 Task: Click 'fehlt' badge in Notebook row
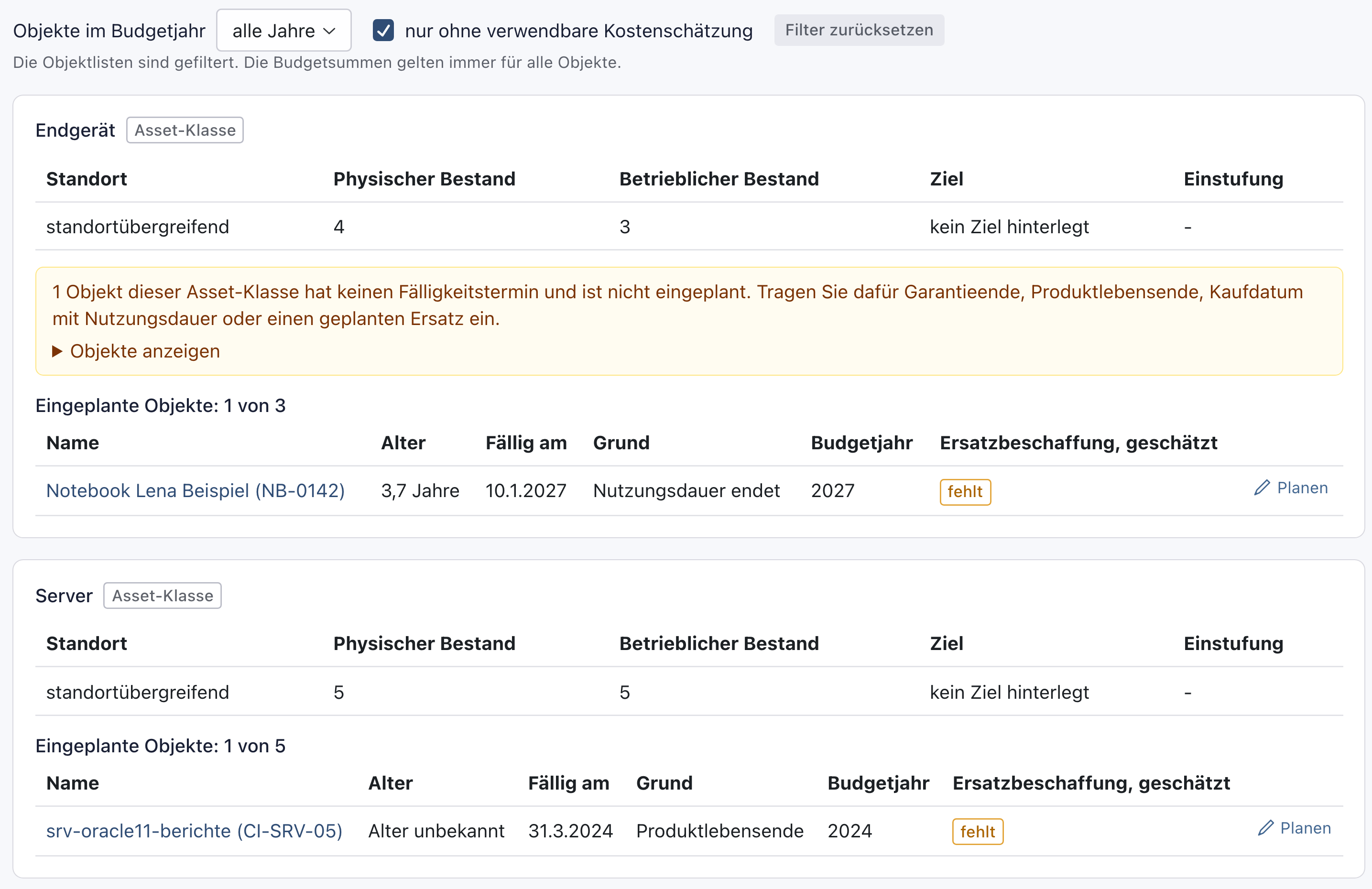pos(965,492)
